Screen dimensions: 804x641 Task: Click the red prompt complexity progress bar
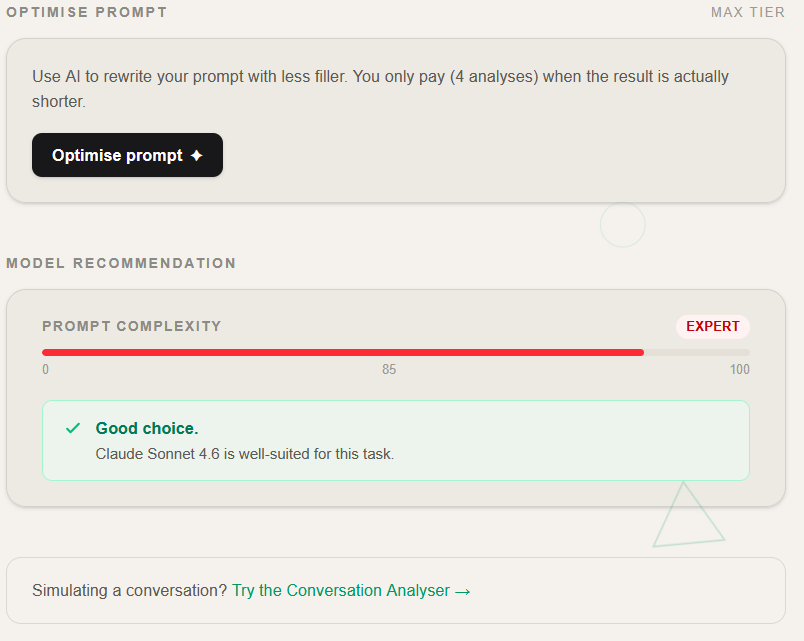pos(342,352)
